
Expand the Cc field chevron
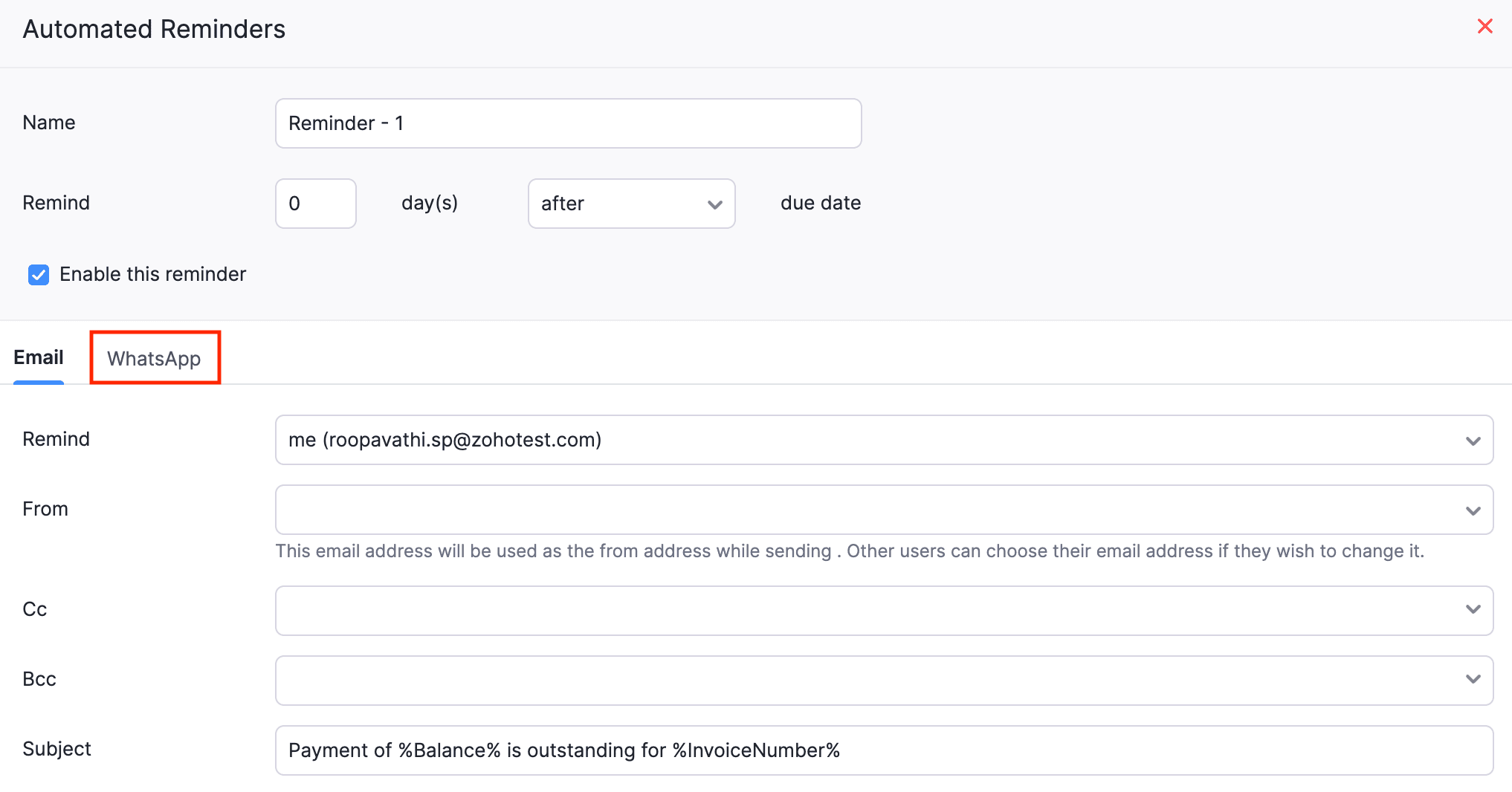1473,609
